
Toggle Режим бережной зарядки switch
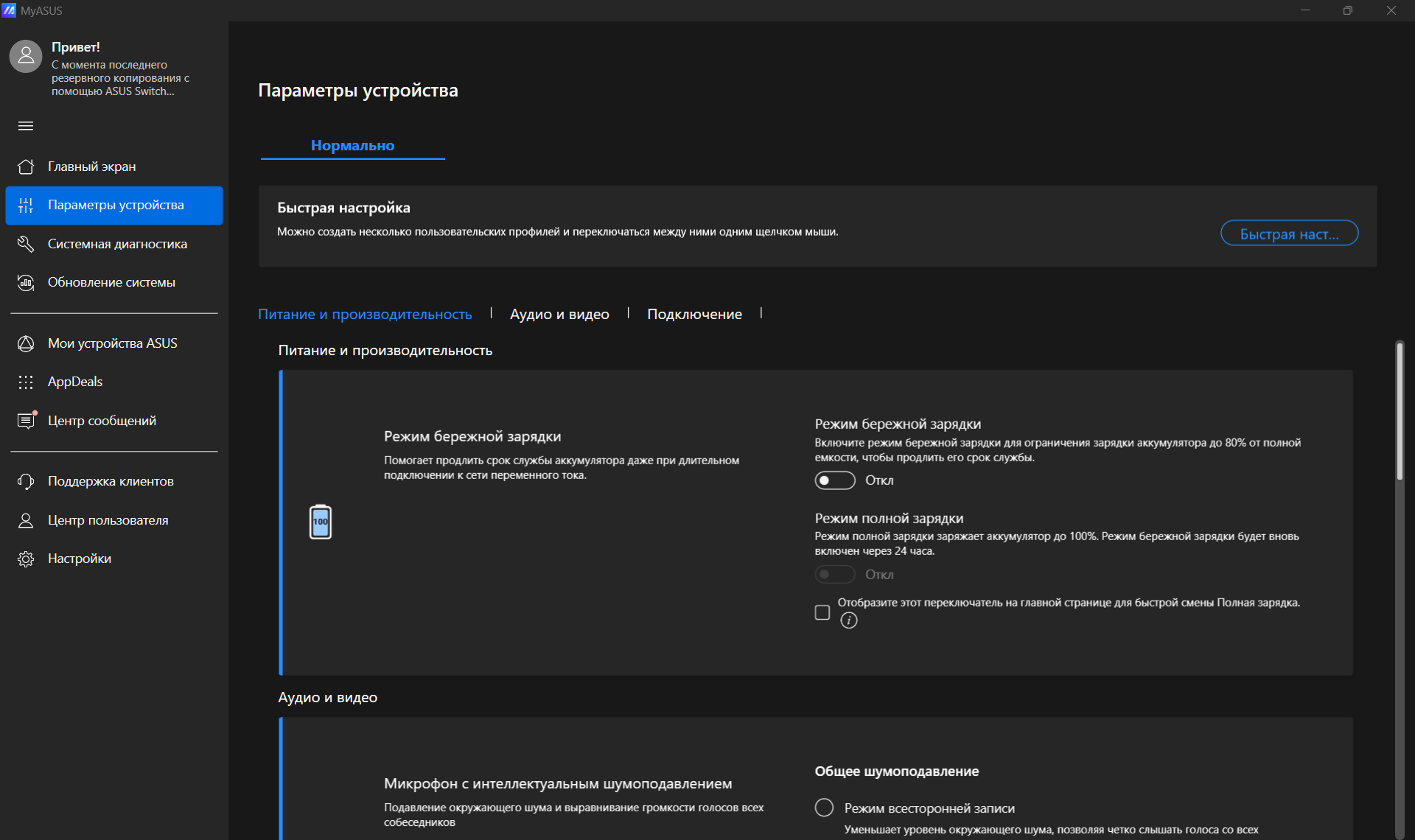pos(834,480)
